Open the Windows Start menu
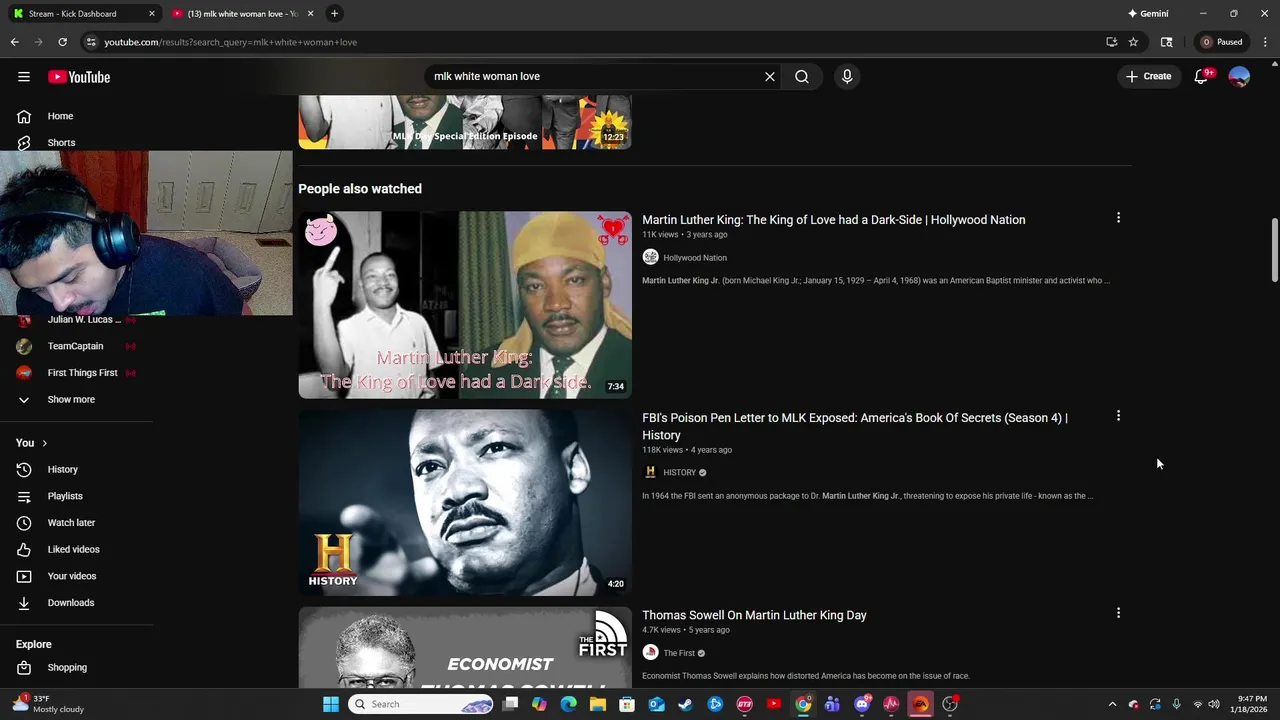This screenshot has width=1280, height=720. click(331, 704)
